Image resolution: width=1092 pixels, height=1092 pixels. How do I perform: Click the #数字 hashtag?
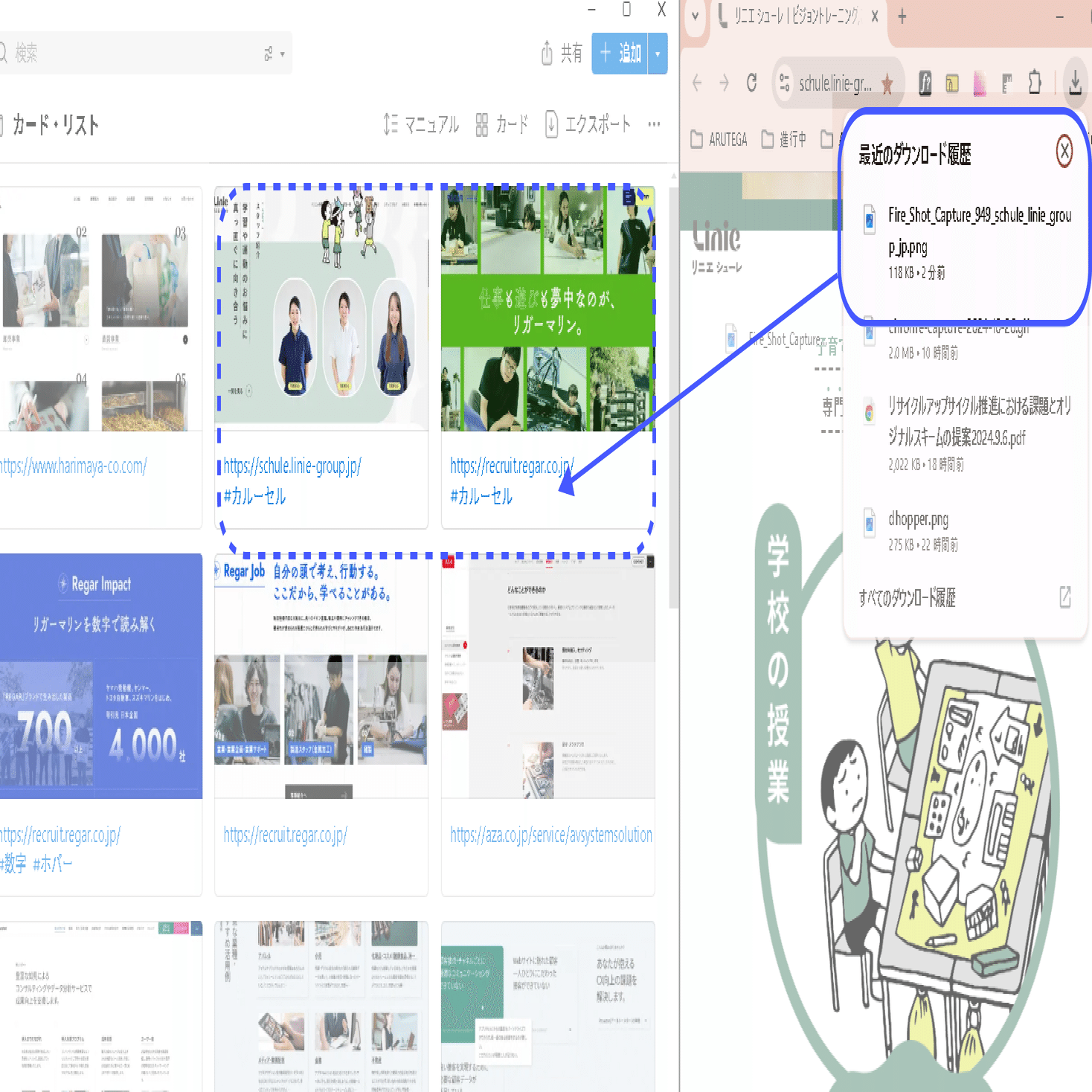point(13,864)
